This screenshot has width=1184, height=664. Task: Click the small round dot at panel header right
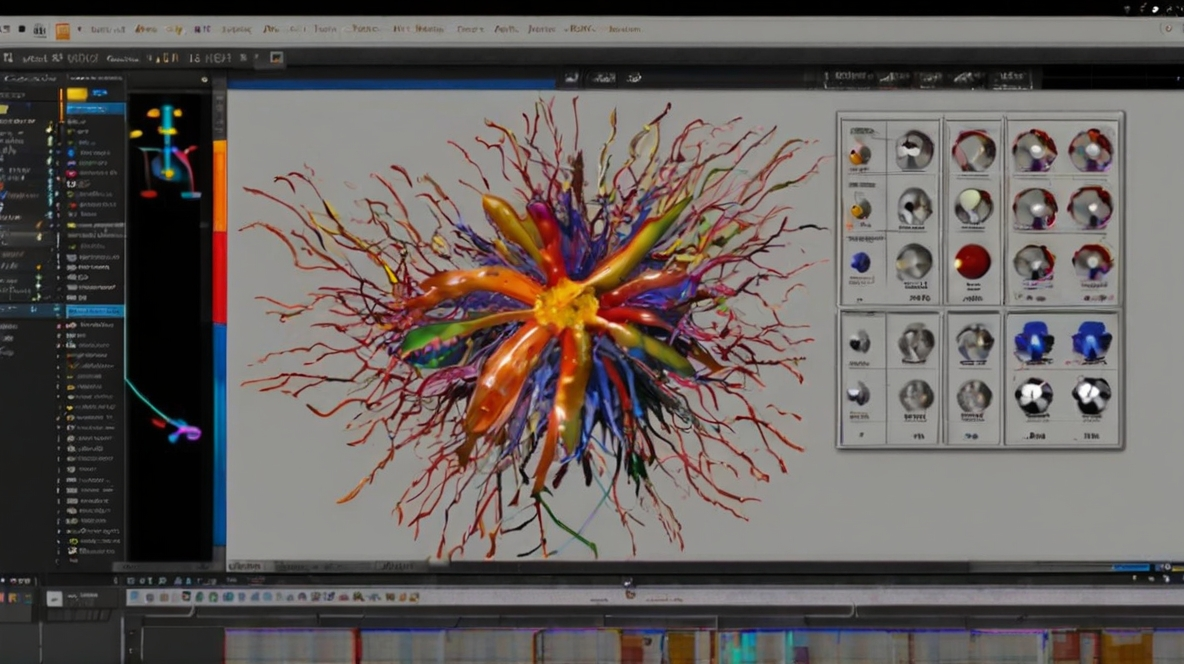click(x=204, y=79)
